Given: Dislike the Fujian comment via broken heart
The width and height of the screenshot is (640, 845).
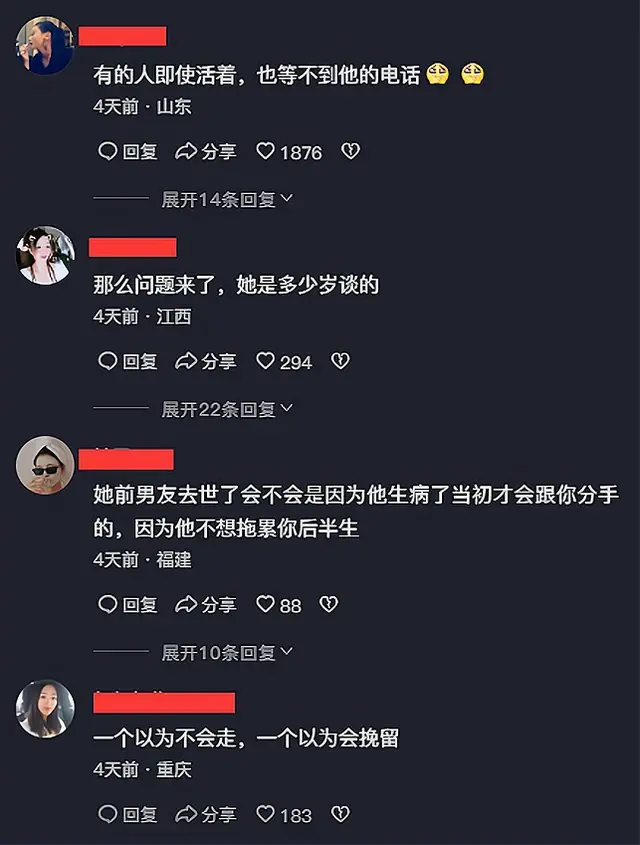Looking at the screenshot, I should pyautogui.click(x=329, y=604).
